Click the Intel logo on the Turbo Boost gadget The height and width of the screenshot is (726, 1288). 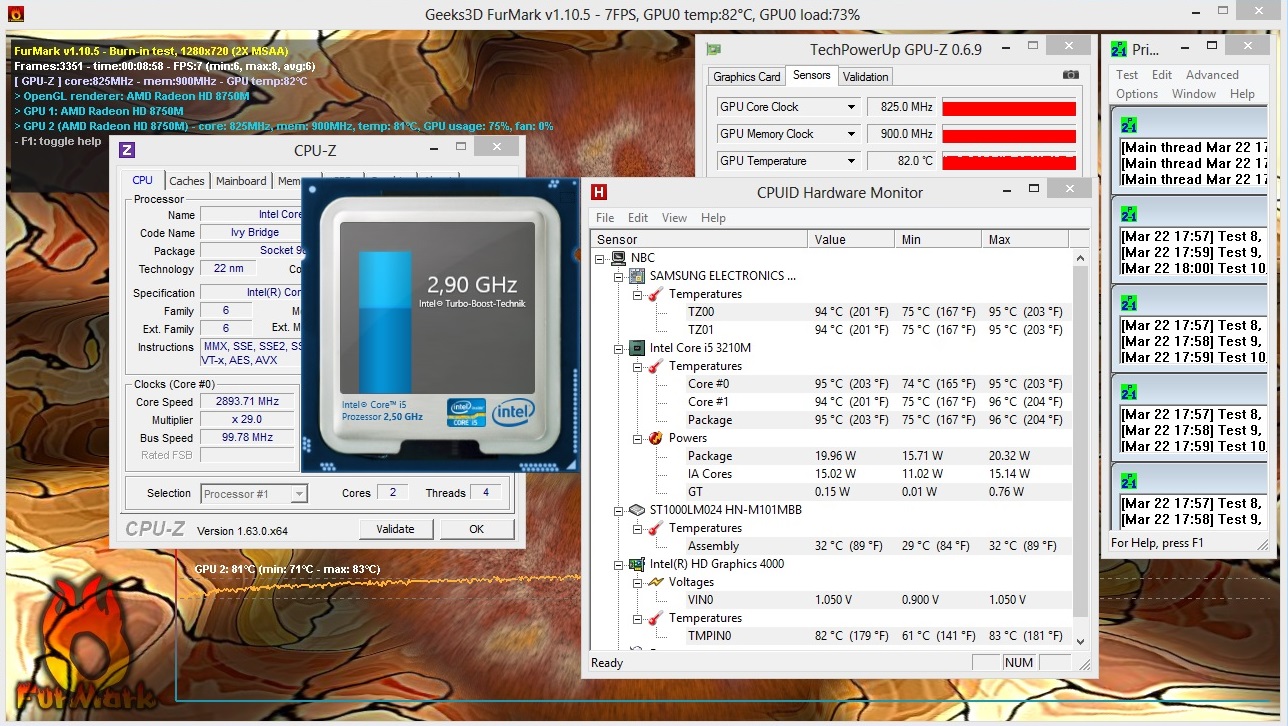513,411
